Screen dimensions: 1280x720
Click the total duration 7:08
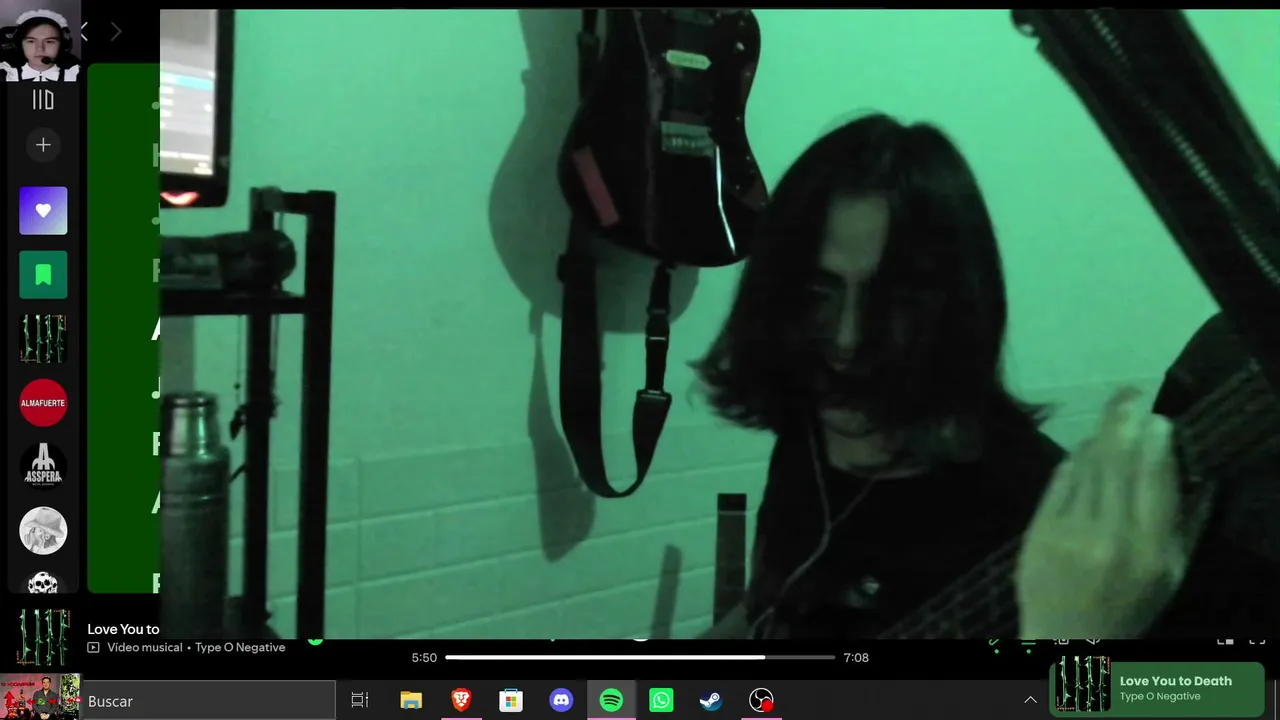tap(856, 657)
